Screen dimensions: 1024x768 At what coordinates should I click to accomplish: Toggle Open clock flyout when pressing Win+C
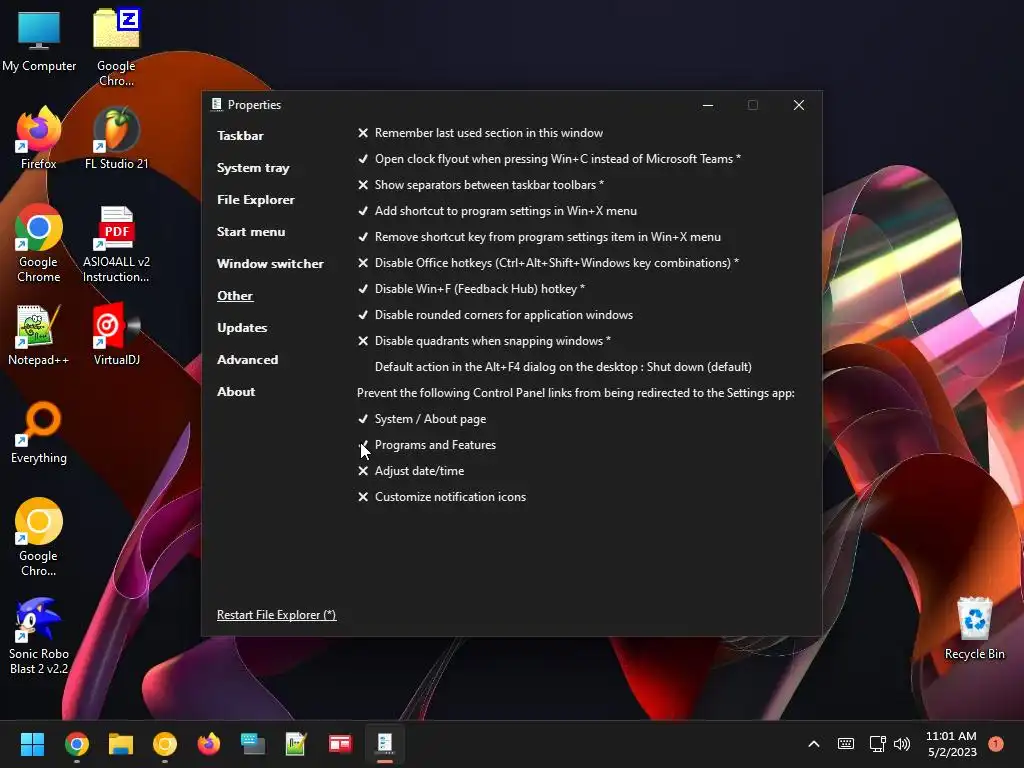[x=549, y=159]
